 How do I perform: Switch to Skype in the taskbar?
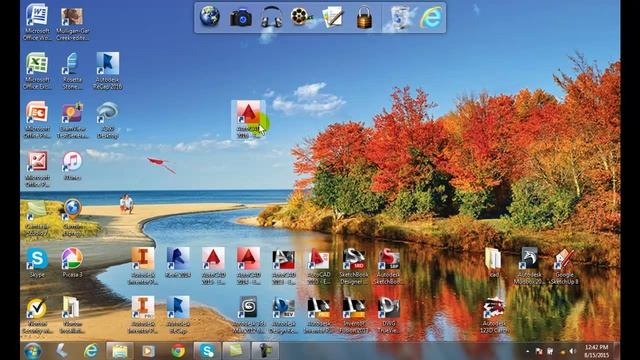[x=207, y=351]
